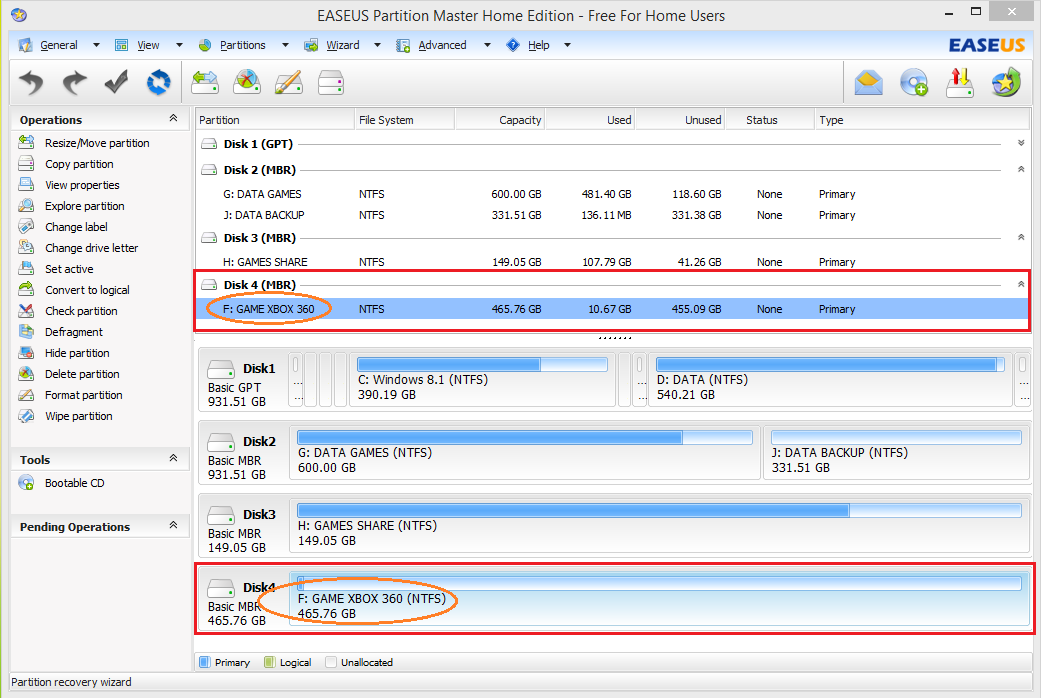Click Wipe partition operation
The width and height of the screenshot is (1041, 698).
[78, 416]
